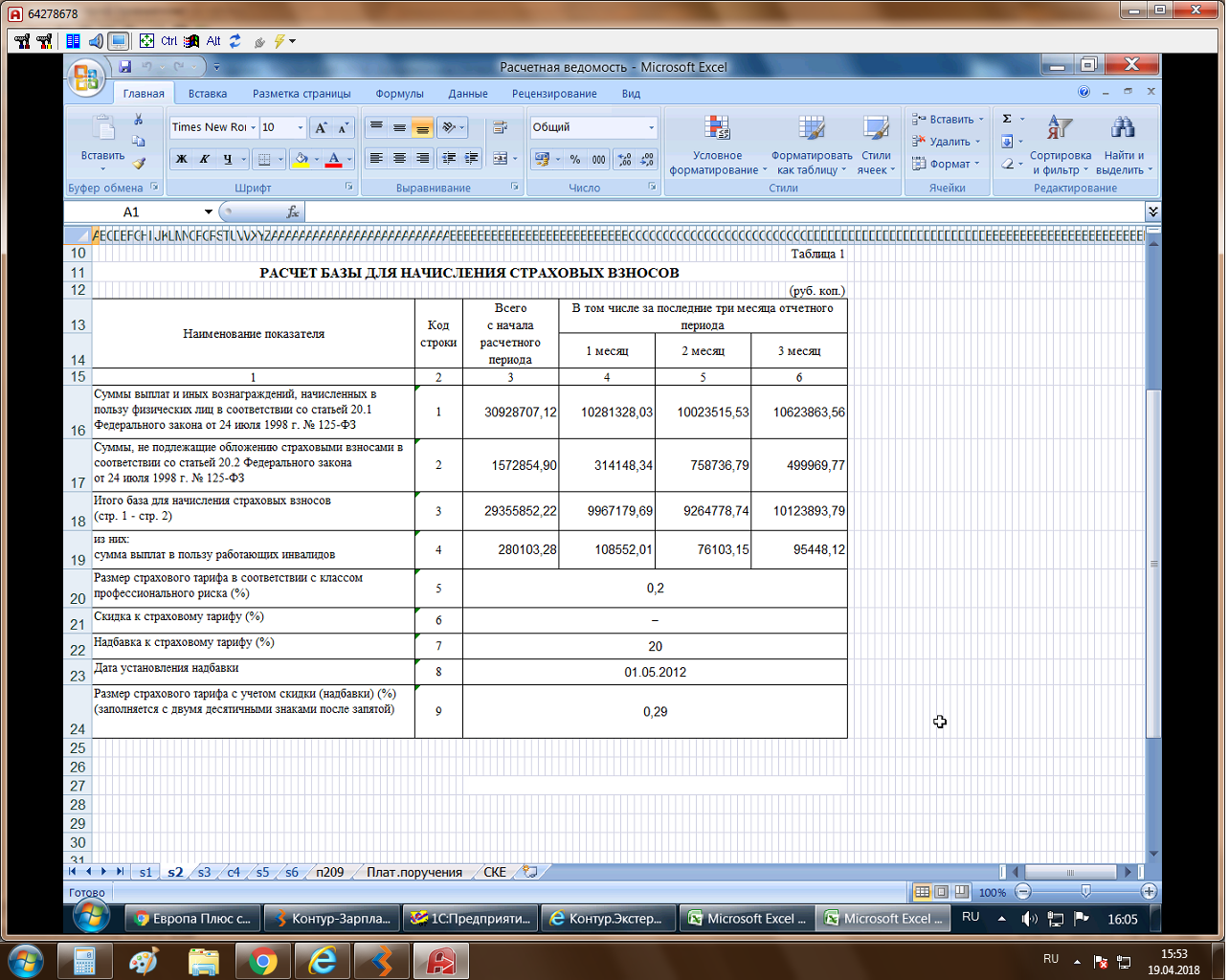Screen dimensions: 1229x980
Task: Align cell text to the left
Action: click(376, 159)
